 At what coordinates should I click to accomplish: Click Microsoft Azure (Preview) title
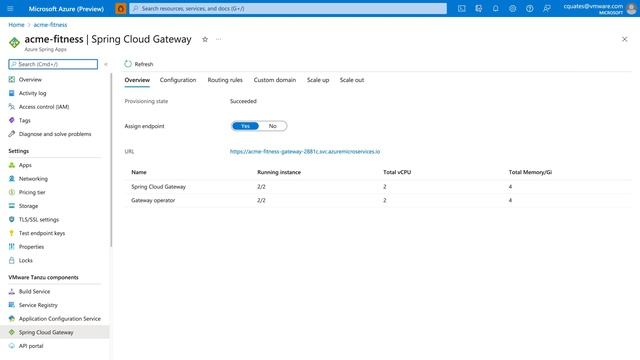pos(66,9)
